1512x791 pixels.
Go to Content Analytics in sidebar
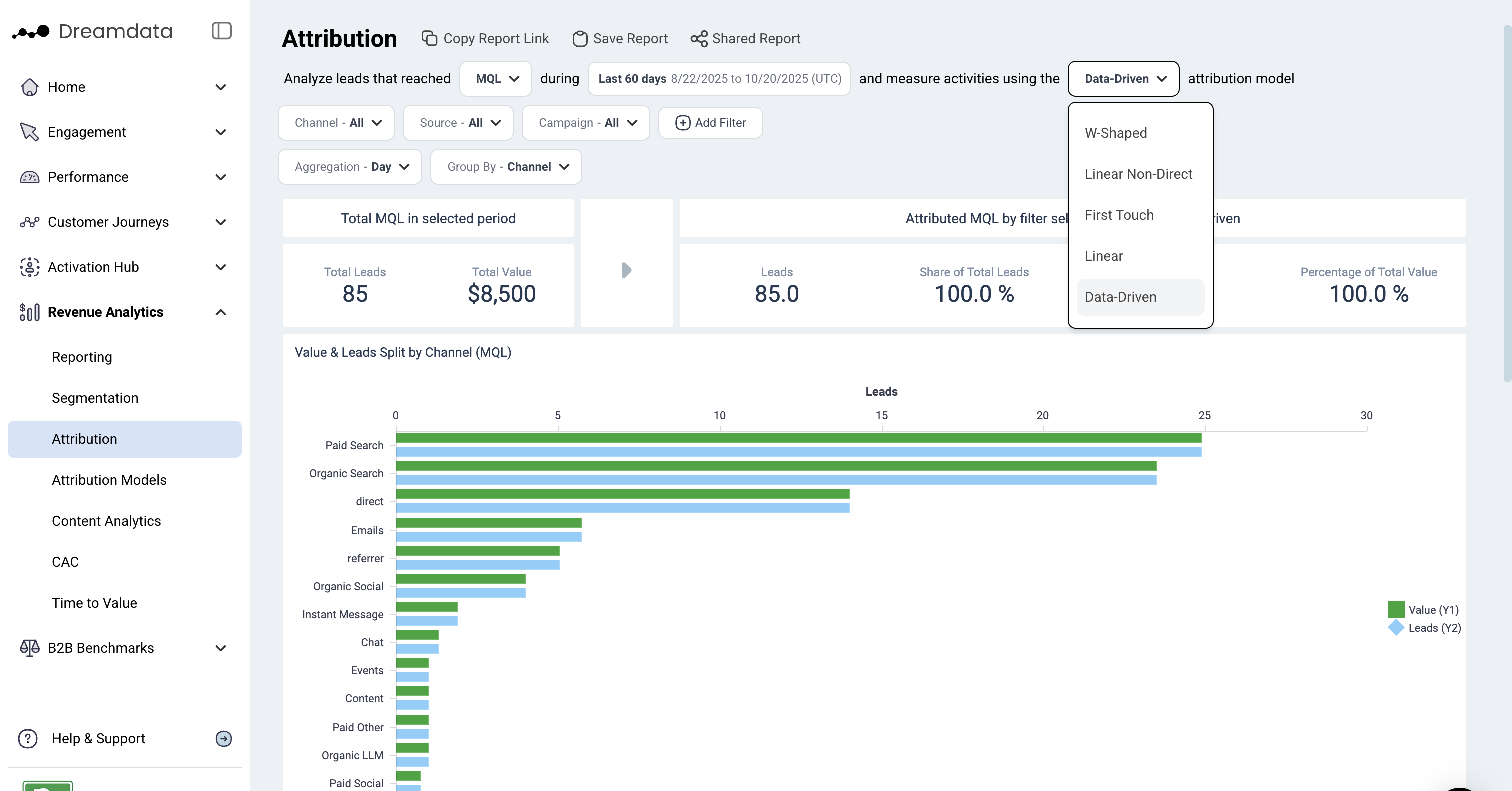point(106,521)
